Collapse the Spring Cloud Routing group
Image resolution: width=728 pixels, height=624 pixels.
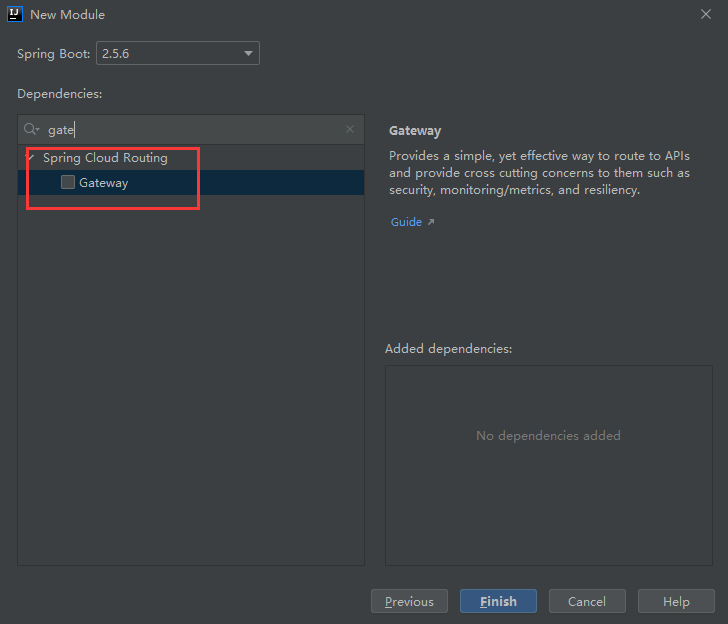(31, 158)
